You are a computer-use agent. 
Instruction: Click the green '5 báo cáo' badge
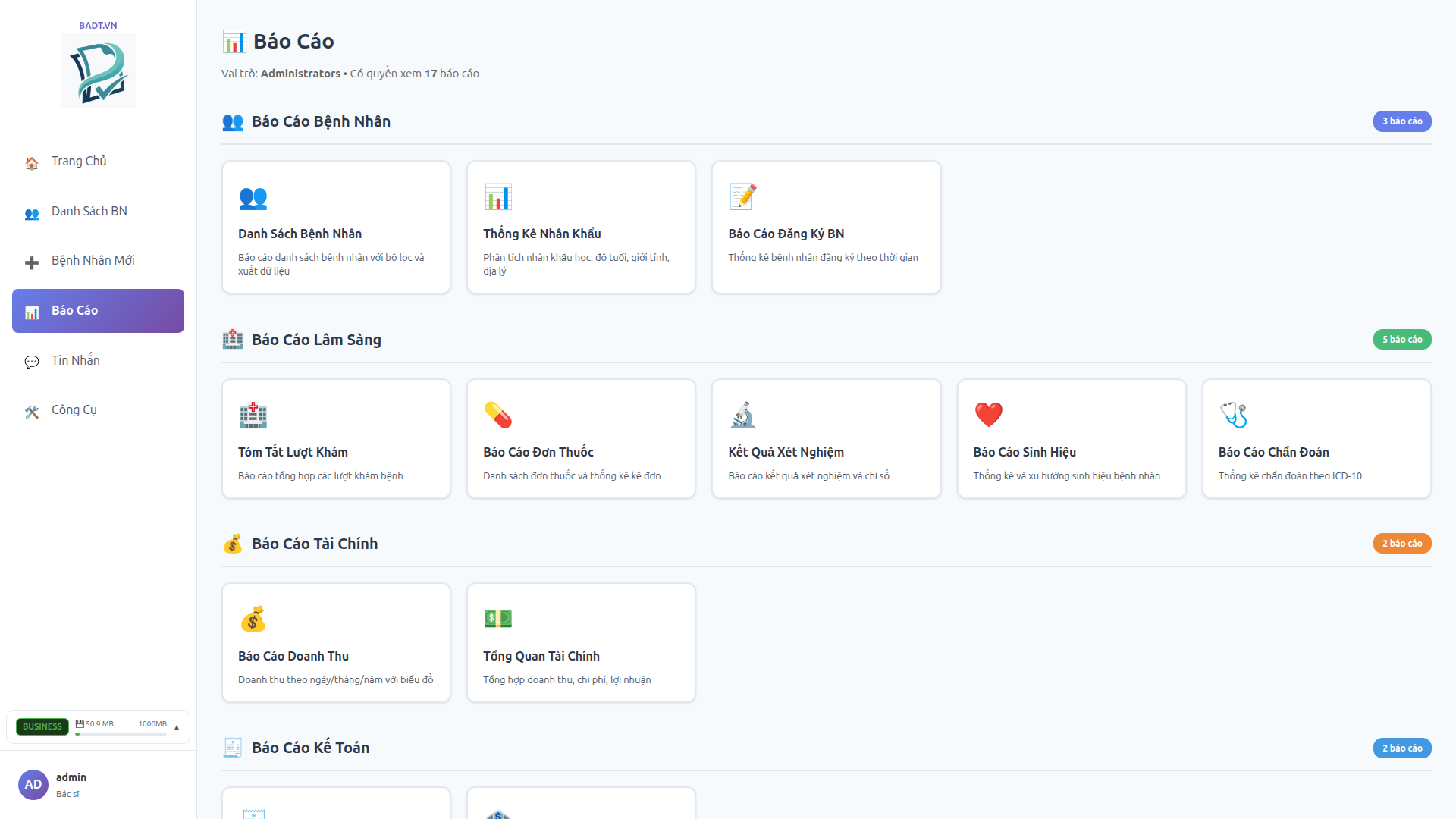point(1402,340)
